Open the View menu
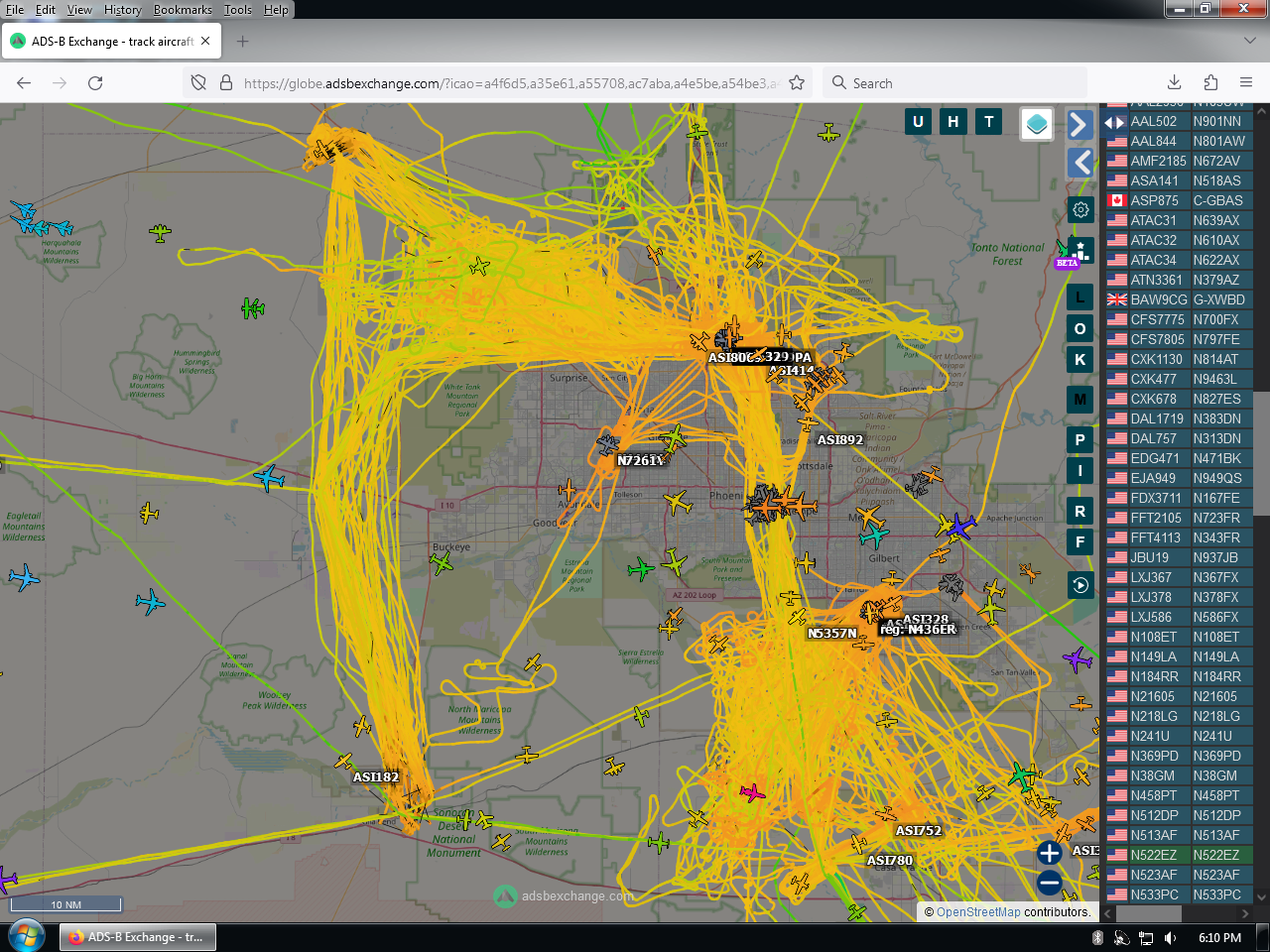1270x952 pixels. tap(79, 10)
